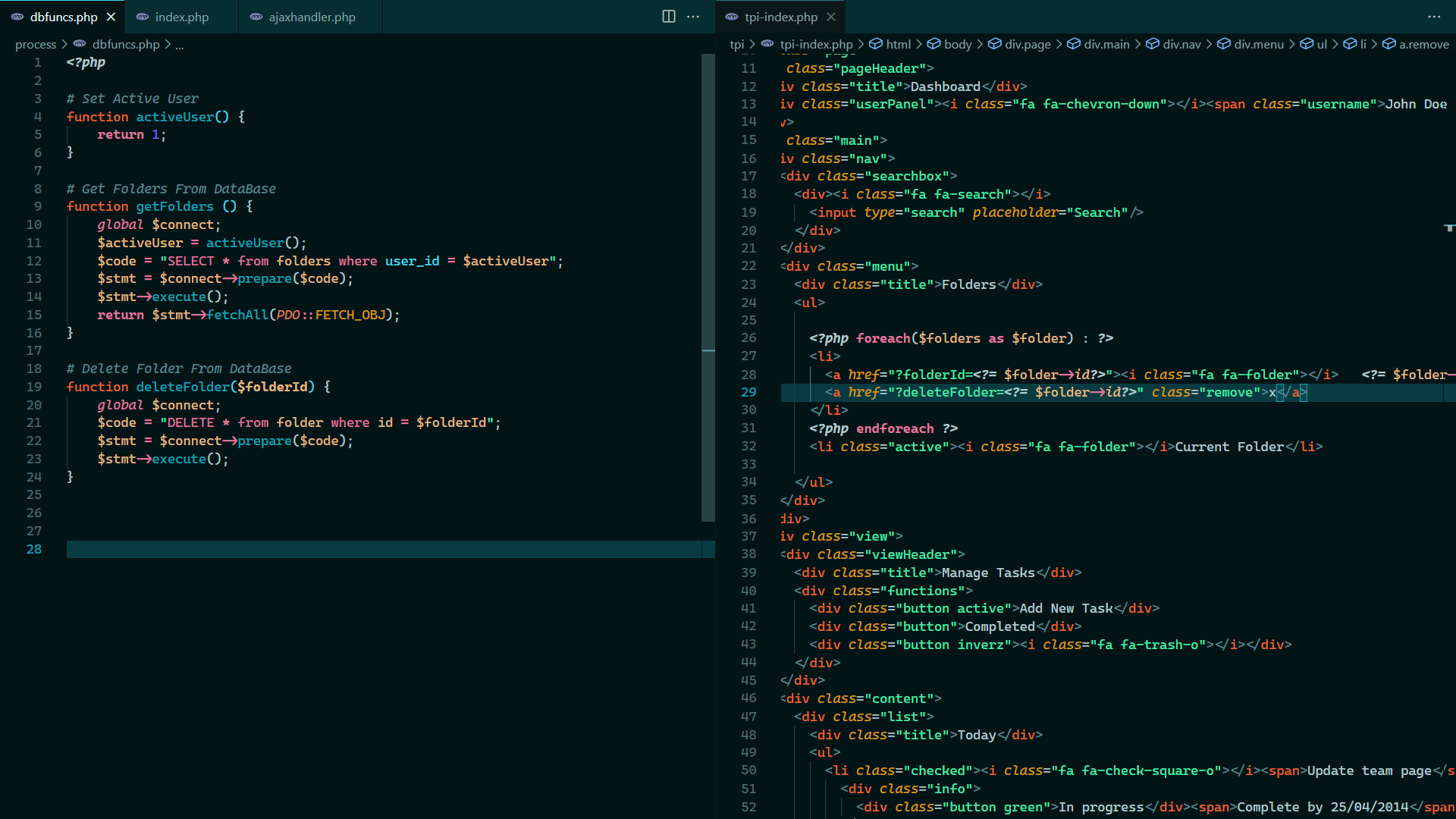
Task: Click symbol icon before a.remove breadcrumb
Action: (1389, 44)
